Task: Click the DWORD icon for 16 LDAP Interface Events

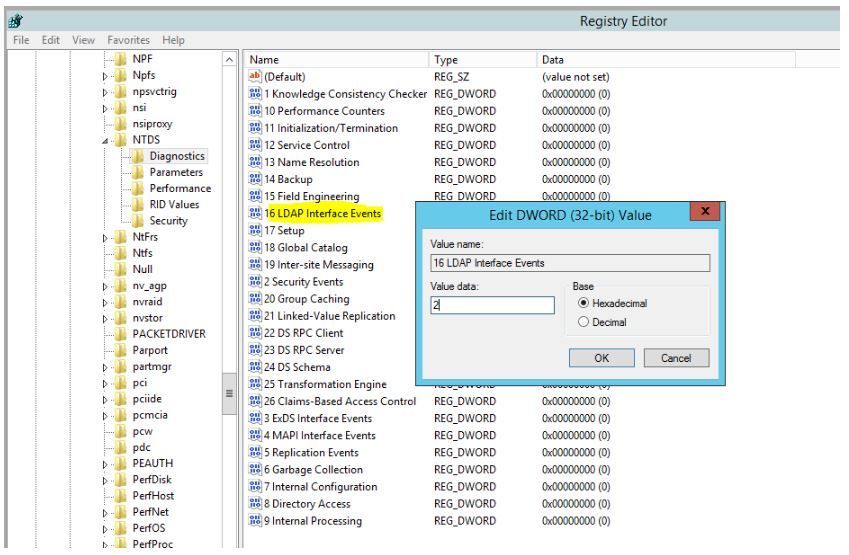Action: pos(254,213)
